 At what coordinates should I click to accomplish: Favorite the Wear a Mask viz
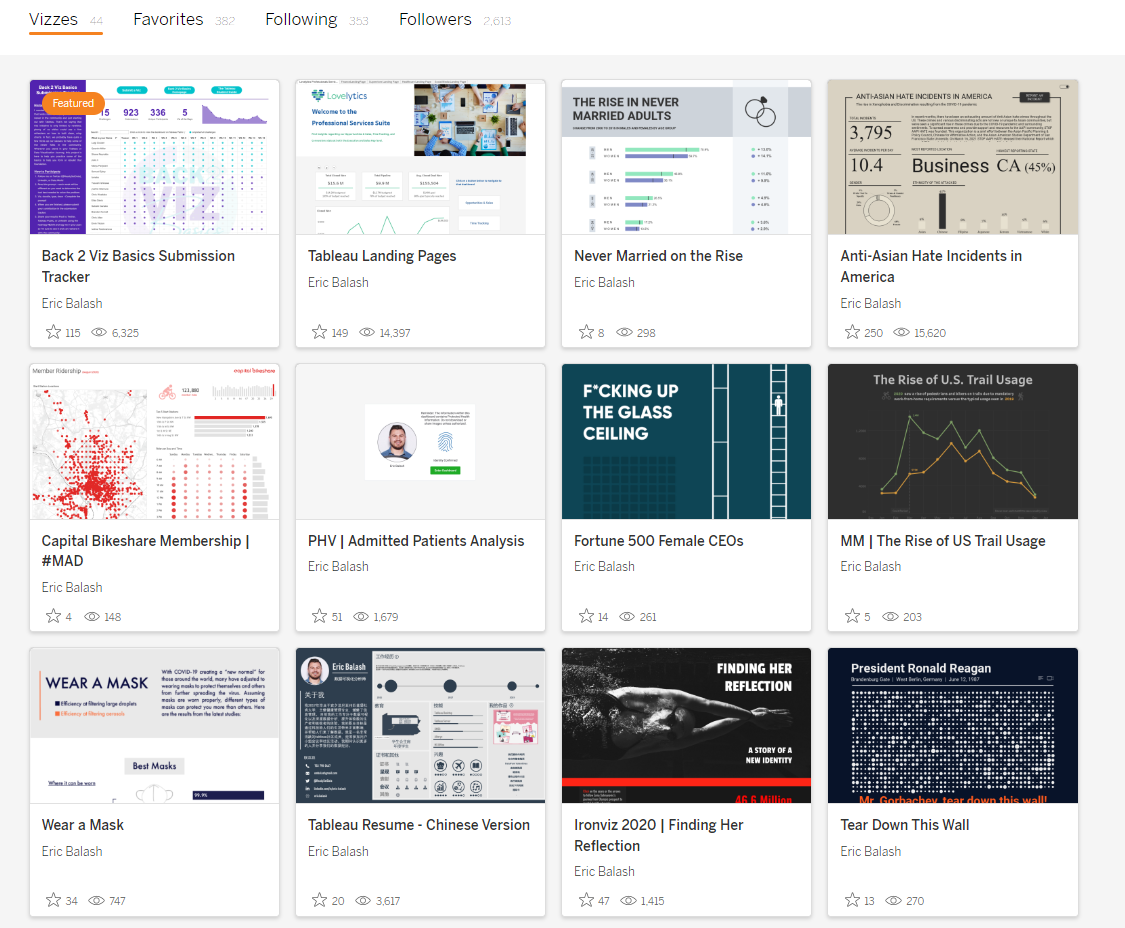(x=53, y=900)
